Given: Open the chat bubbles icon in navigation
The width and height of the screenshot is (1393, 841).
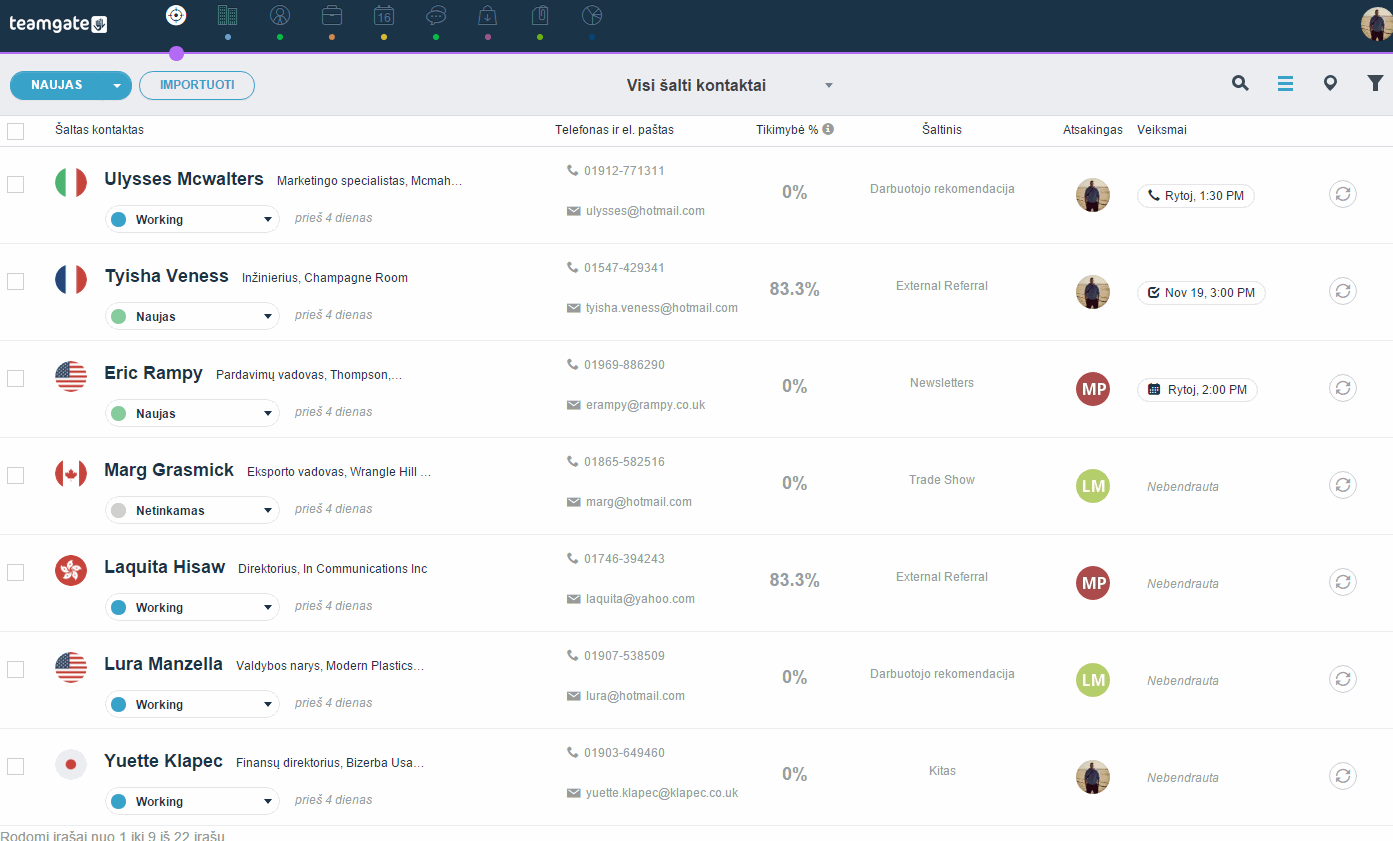Looking at the screenshot, I should coord(436,15).
